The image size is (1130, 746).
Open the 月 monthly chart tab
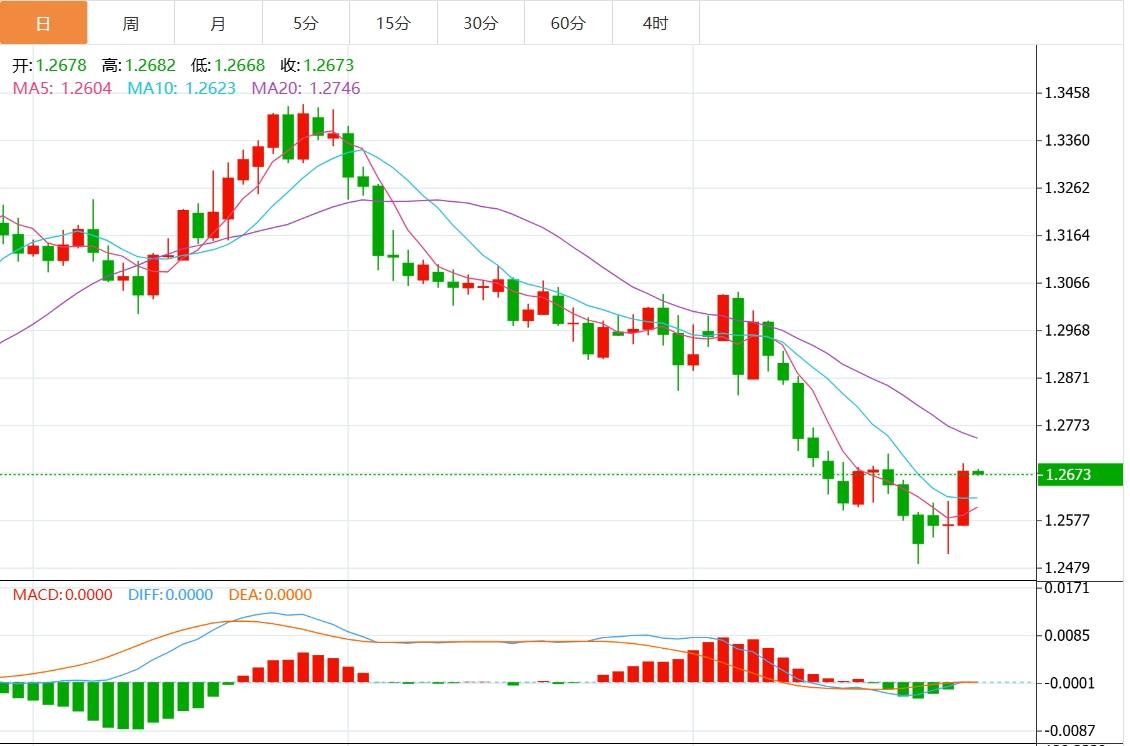pyautogui.click(x=218, y=23)
